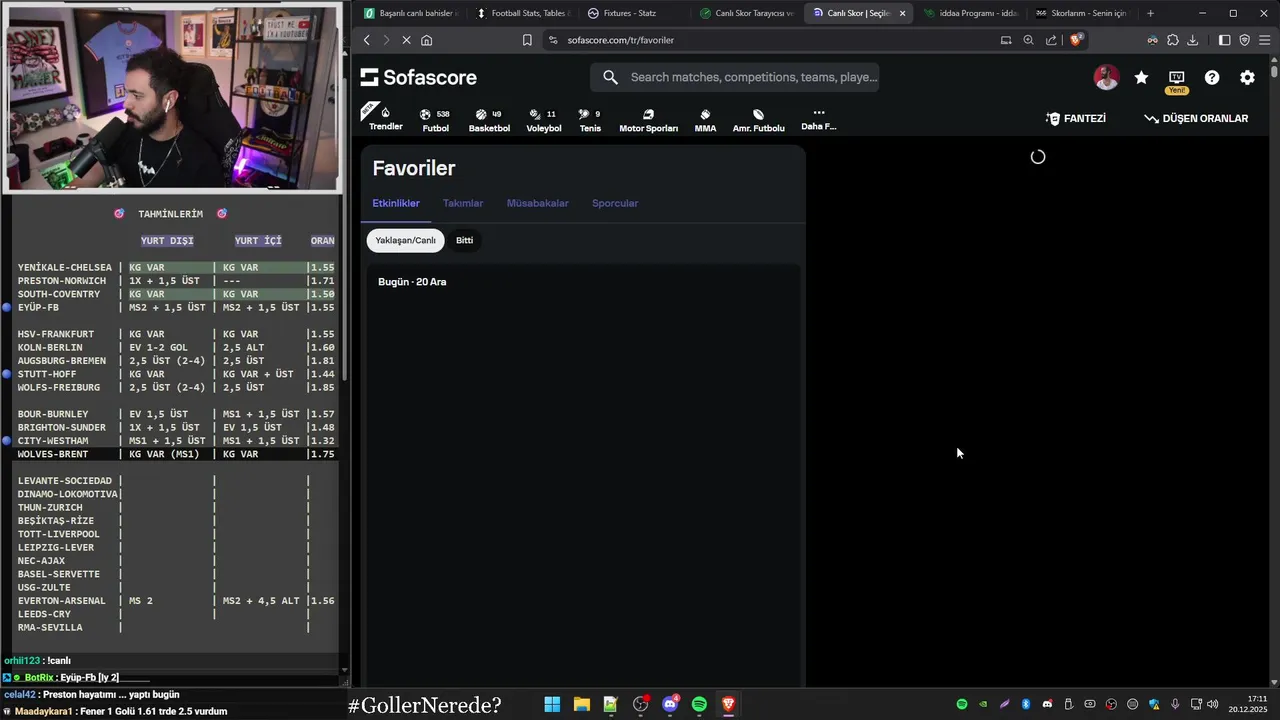This screenshot has height=720, width=1280.
Task: Share this page from address bar
Action: [1051, 40]
